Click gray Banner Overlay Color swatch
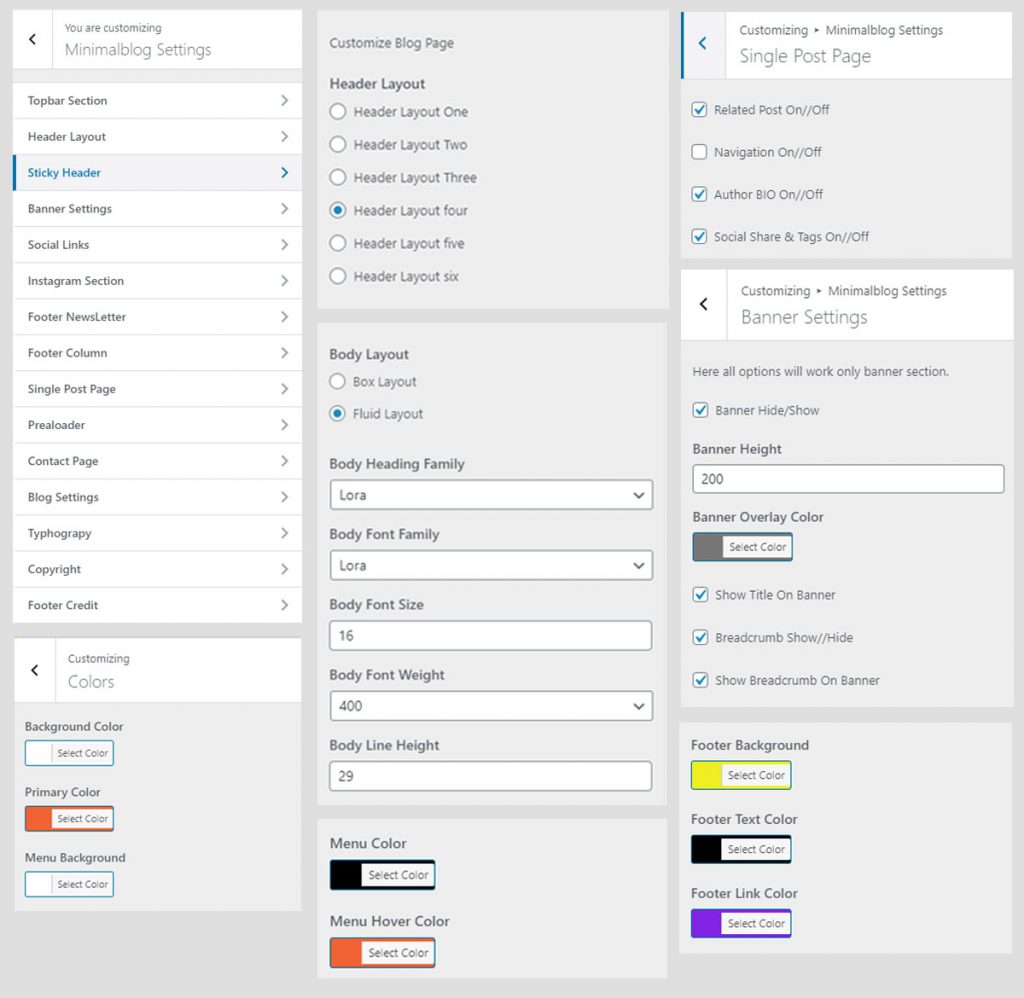 (708, 547)
